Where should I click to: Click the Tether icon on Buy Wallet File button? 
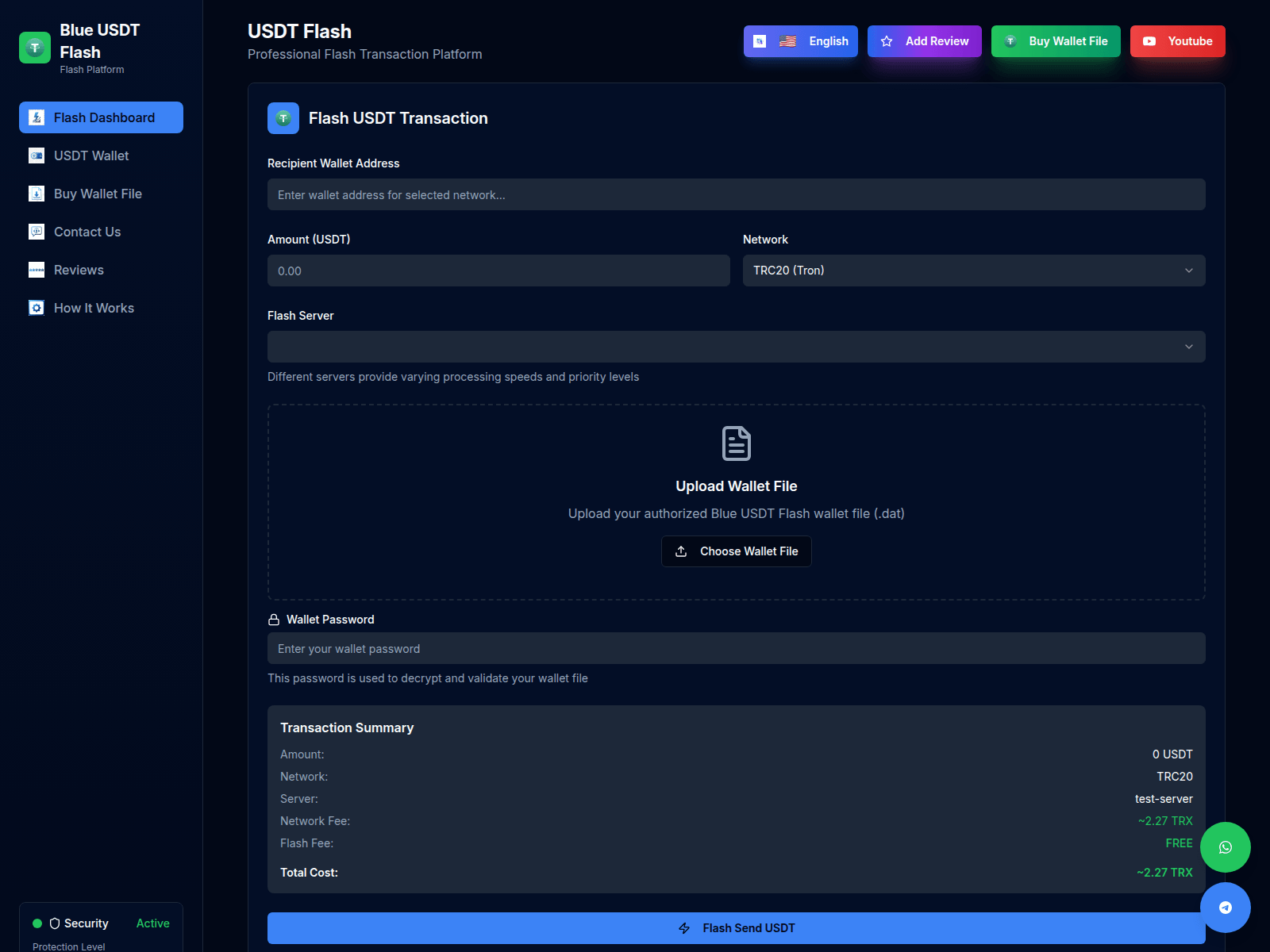pyautogui.click(x=1010, y=41)
